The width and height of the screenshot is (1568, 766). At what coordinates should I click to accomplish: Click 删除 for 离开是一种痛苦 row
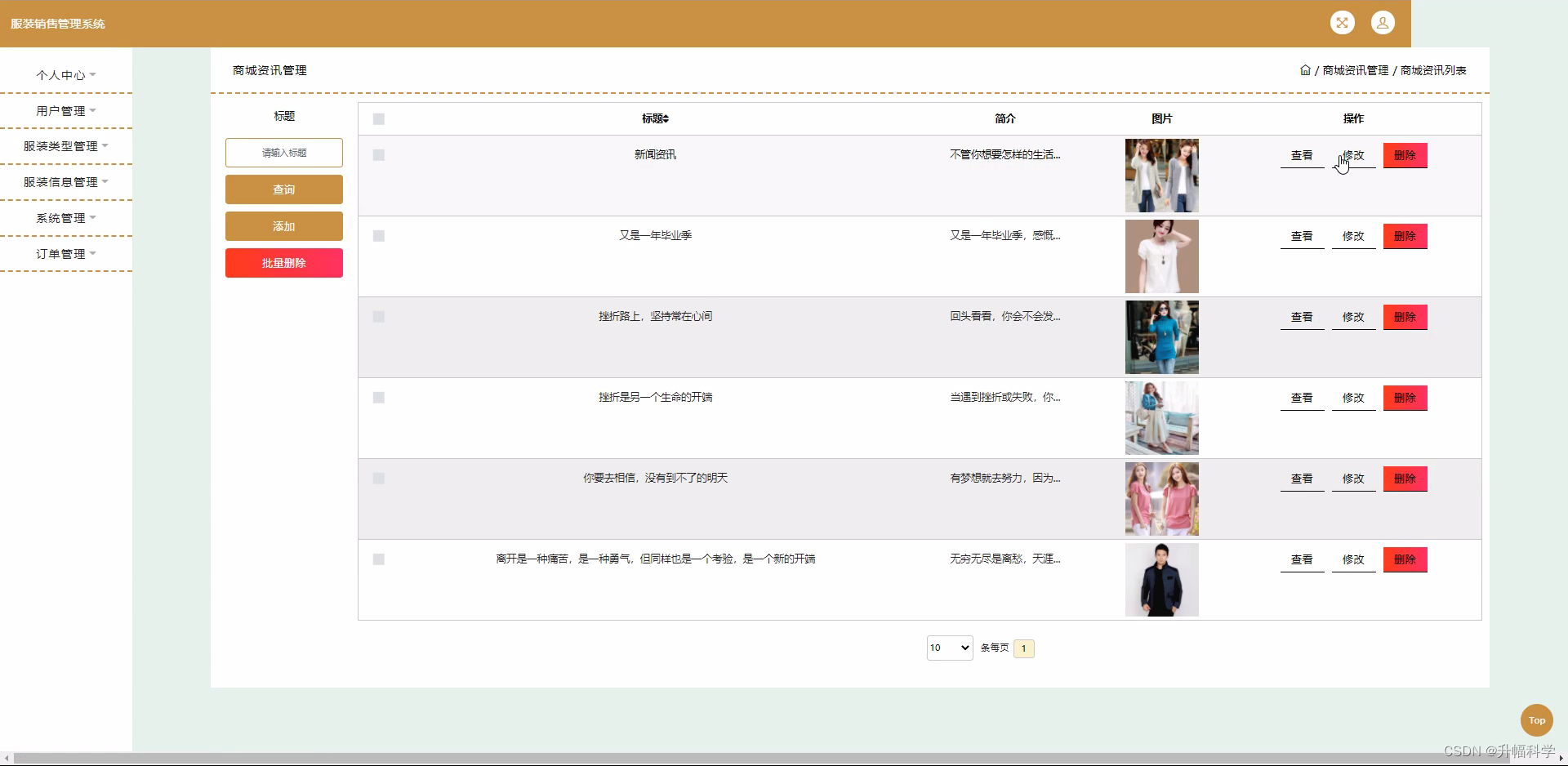tap(1405, 559)
